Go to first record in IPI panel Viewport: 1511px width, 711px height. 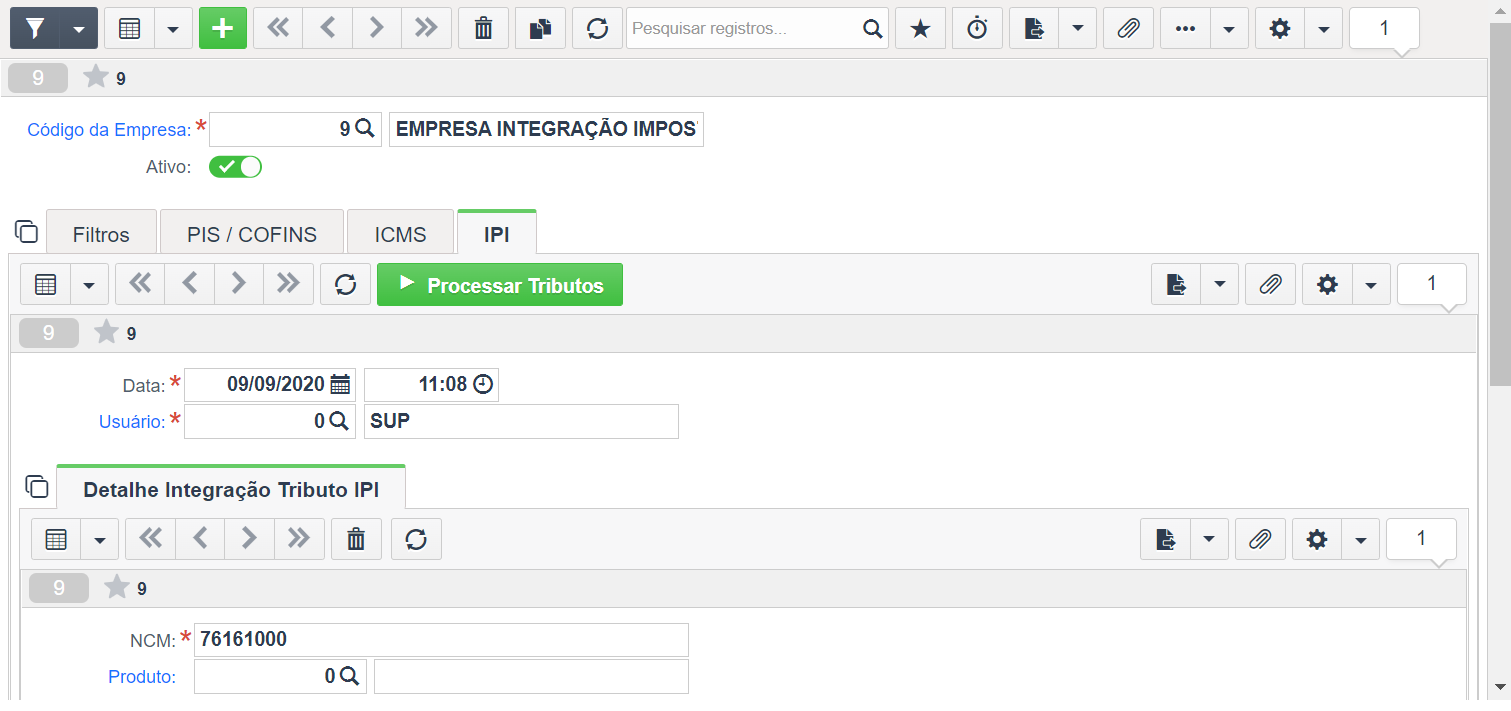point(140,284)
